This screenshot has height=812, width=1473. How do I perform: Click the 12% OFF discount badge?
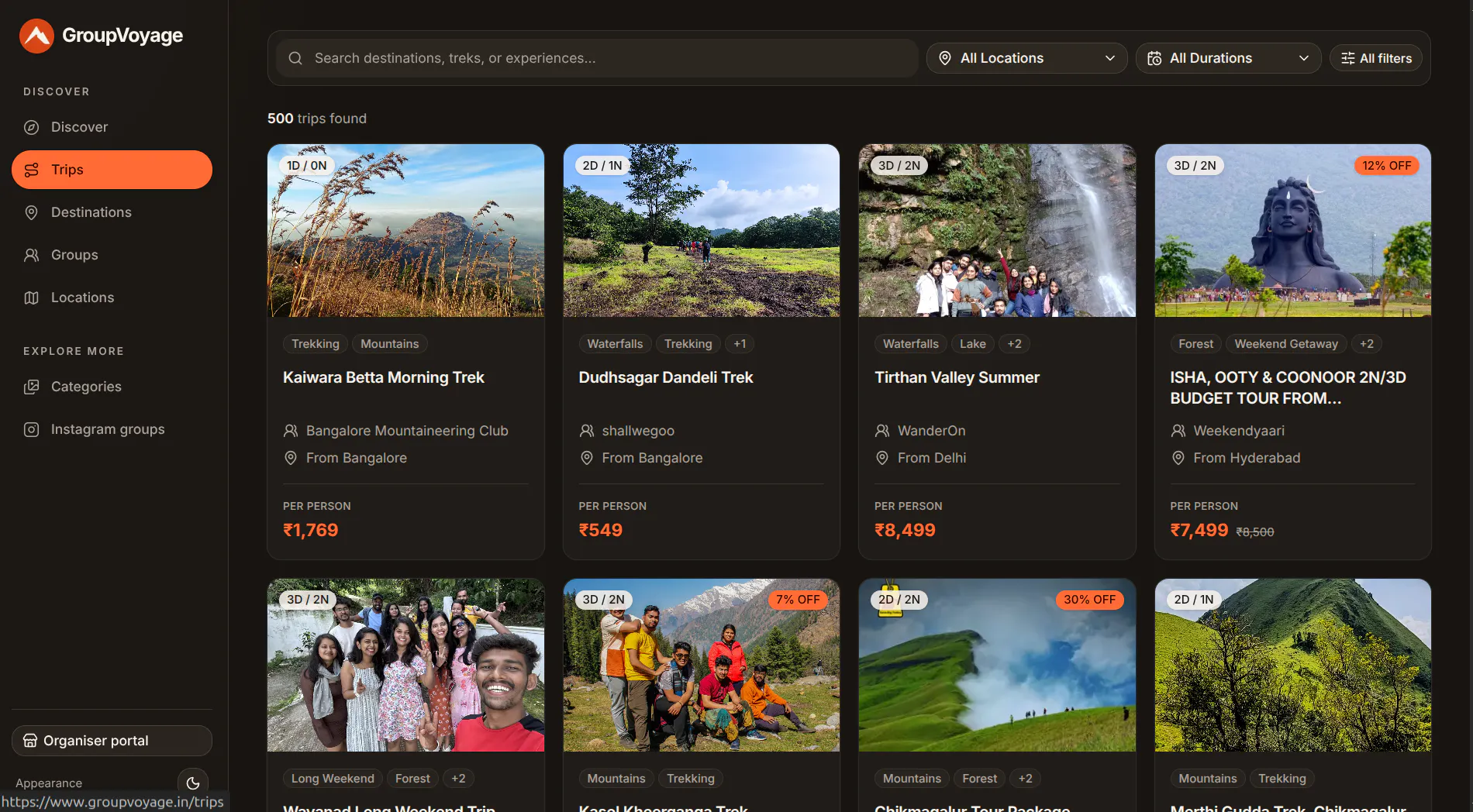click(1387, 166)
